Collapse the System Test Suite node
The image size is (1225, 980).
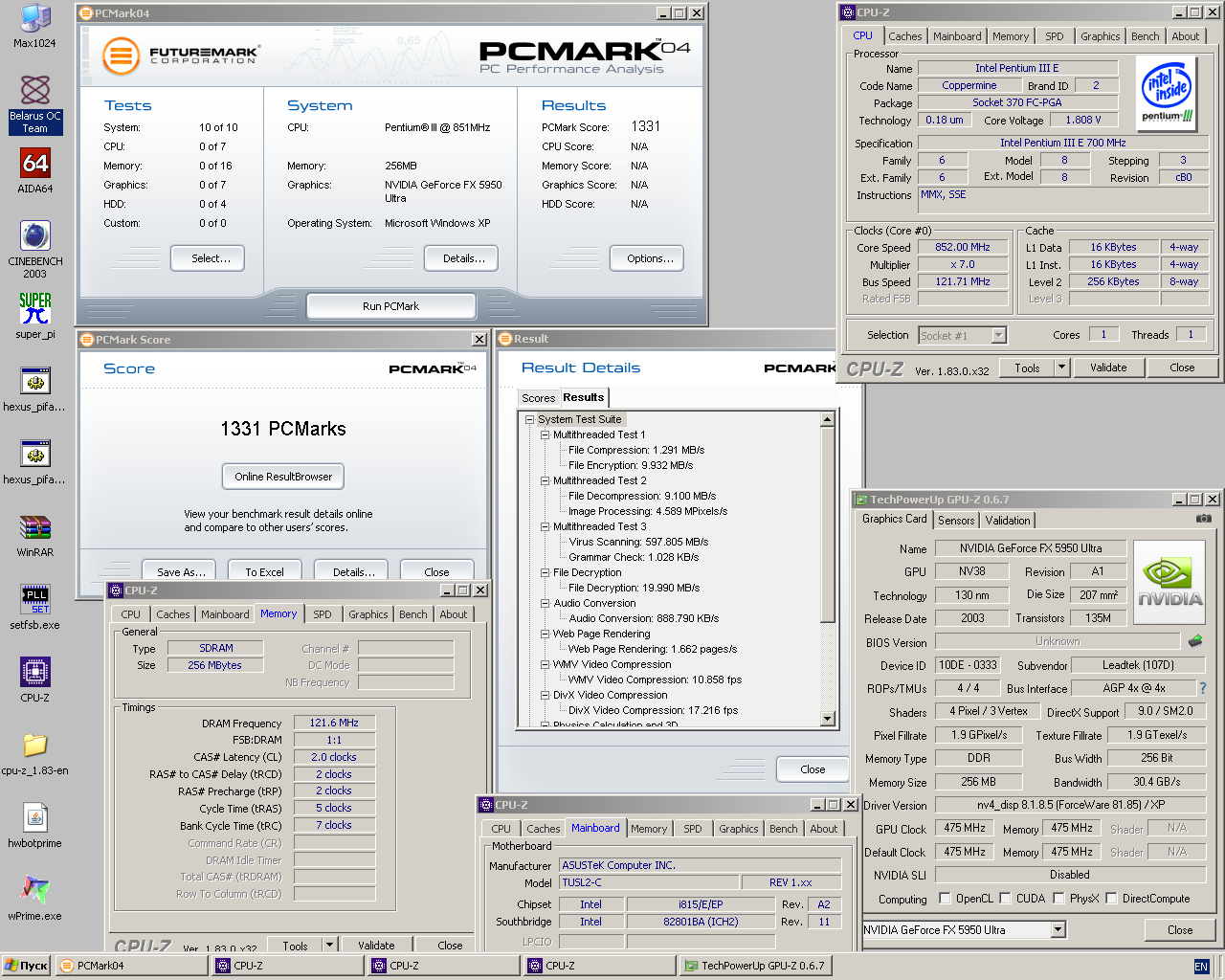pyautogui.click(x=529, y=419)
